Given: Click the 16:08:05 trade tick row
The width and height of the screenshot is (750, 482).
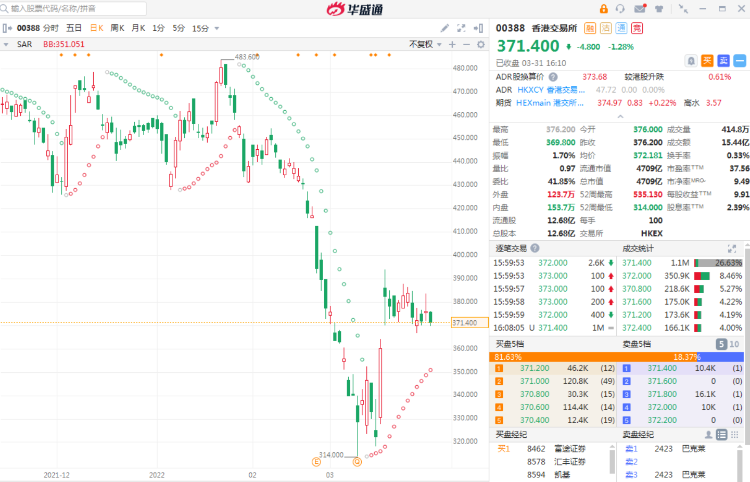Looking at the screenshot, I should [553, 328].
